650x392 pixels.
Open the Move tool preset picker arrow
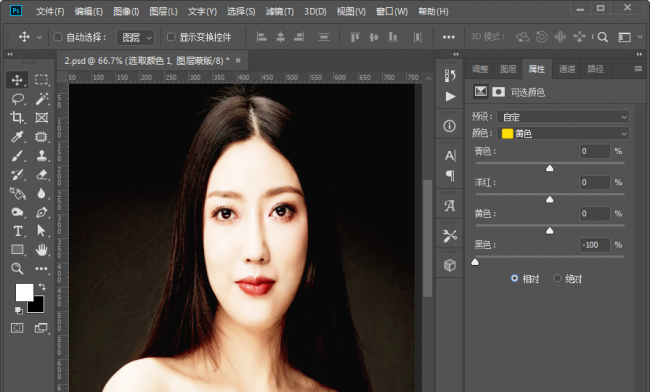(x=39, y=37)
